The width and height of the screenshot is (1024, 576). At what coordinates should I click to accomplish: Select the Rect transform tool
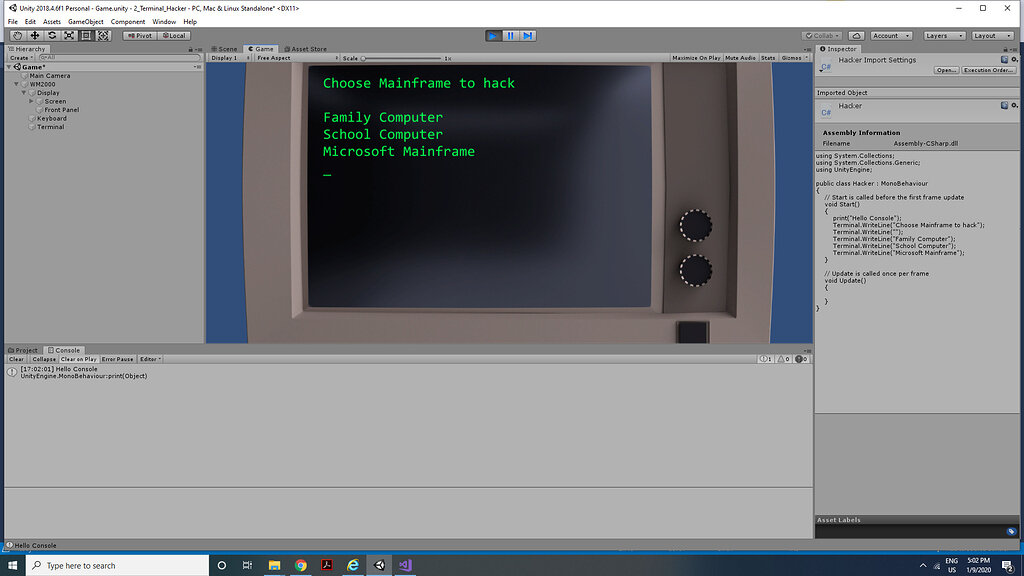[x=87, y=35]
